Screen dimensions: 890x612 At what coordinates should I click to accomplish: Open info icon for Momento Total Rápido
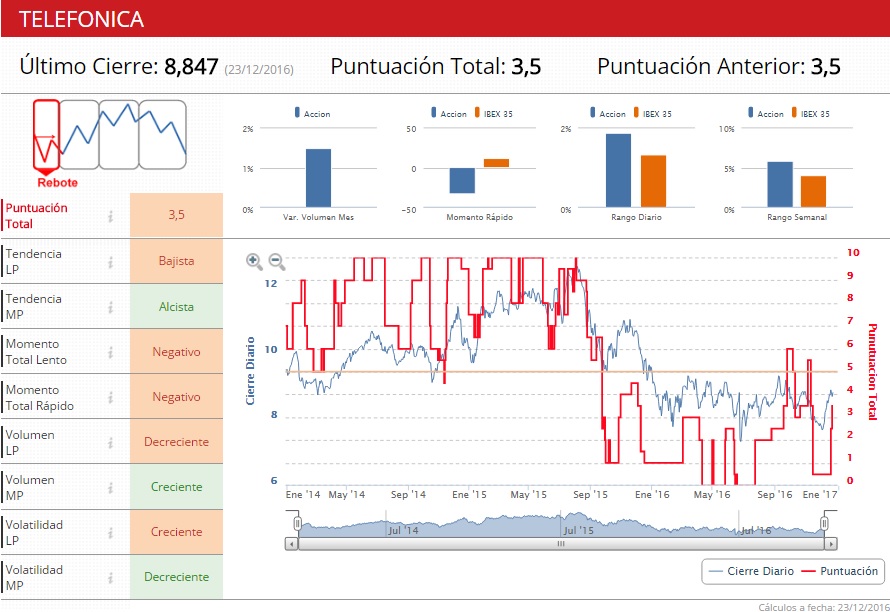tap(111, 397)
